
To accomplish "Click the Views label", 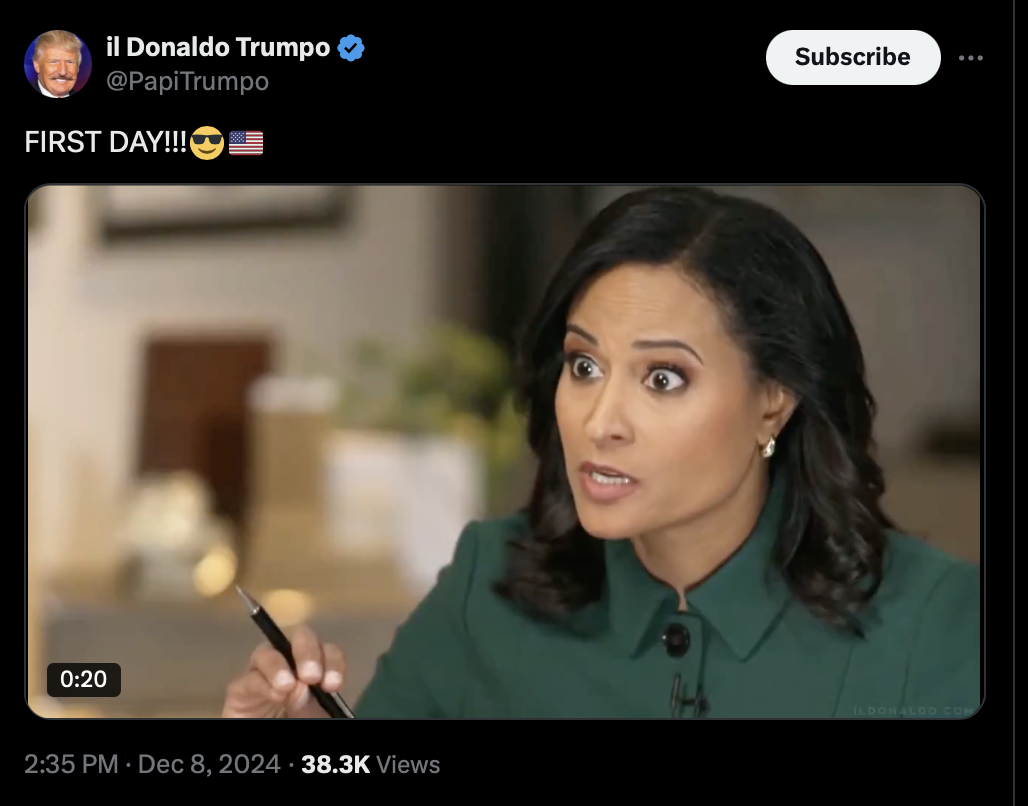I will click(408, 765).
